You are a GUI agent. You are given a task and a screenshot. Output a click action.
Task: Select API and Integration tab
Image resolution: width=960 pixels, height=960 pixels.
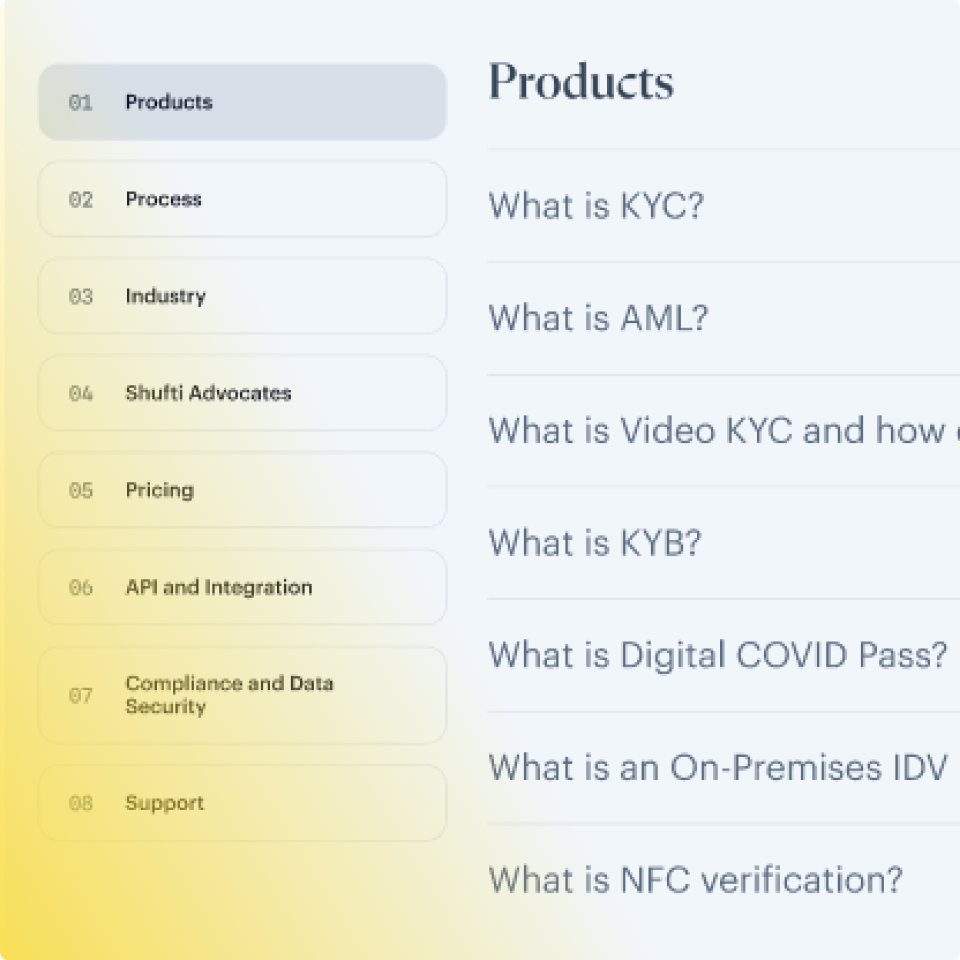point(242,587)
